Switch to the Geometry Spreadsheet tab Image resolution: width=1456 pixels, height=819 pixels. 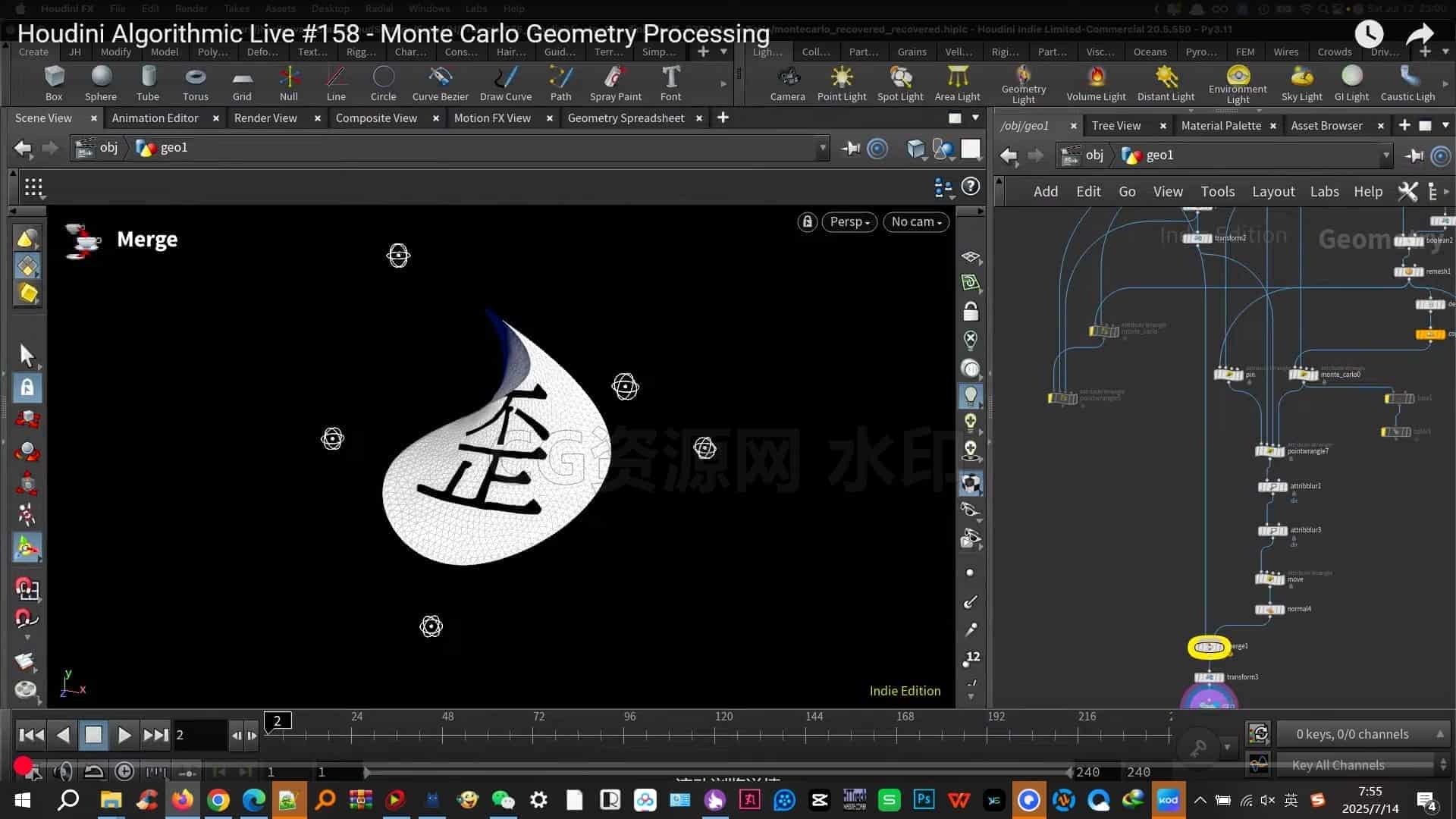[626, 118]
